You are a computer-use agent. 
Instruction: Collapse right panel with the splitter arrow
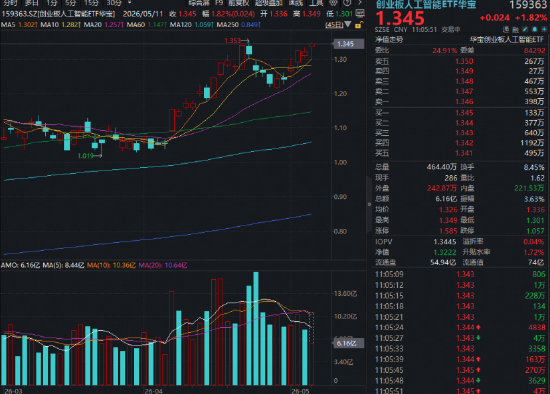click(x=369, y=204)
